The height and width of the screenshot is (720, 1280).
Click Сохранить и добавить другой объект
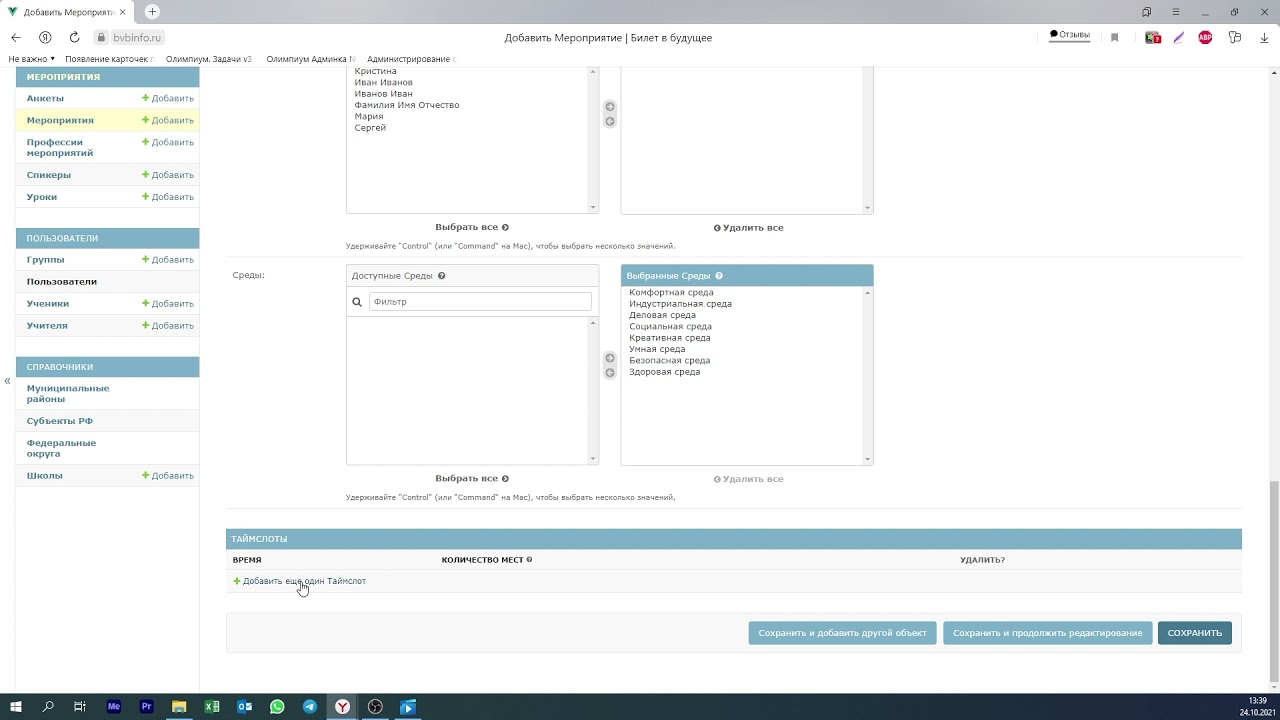(x=842, y=633)
